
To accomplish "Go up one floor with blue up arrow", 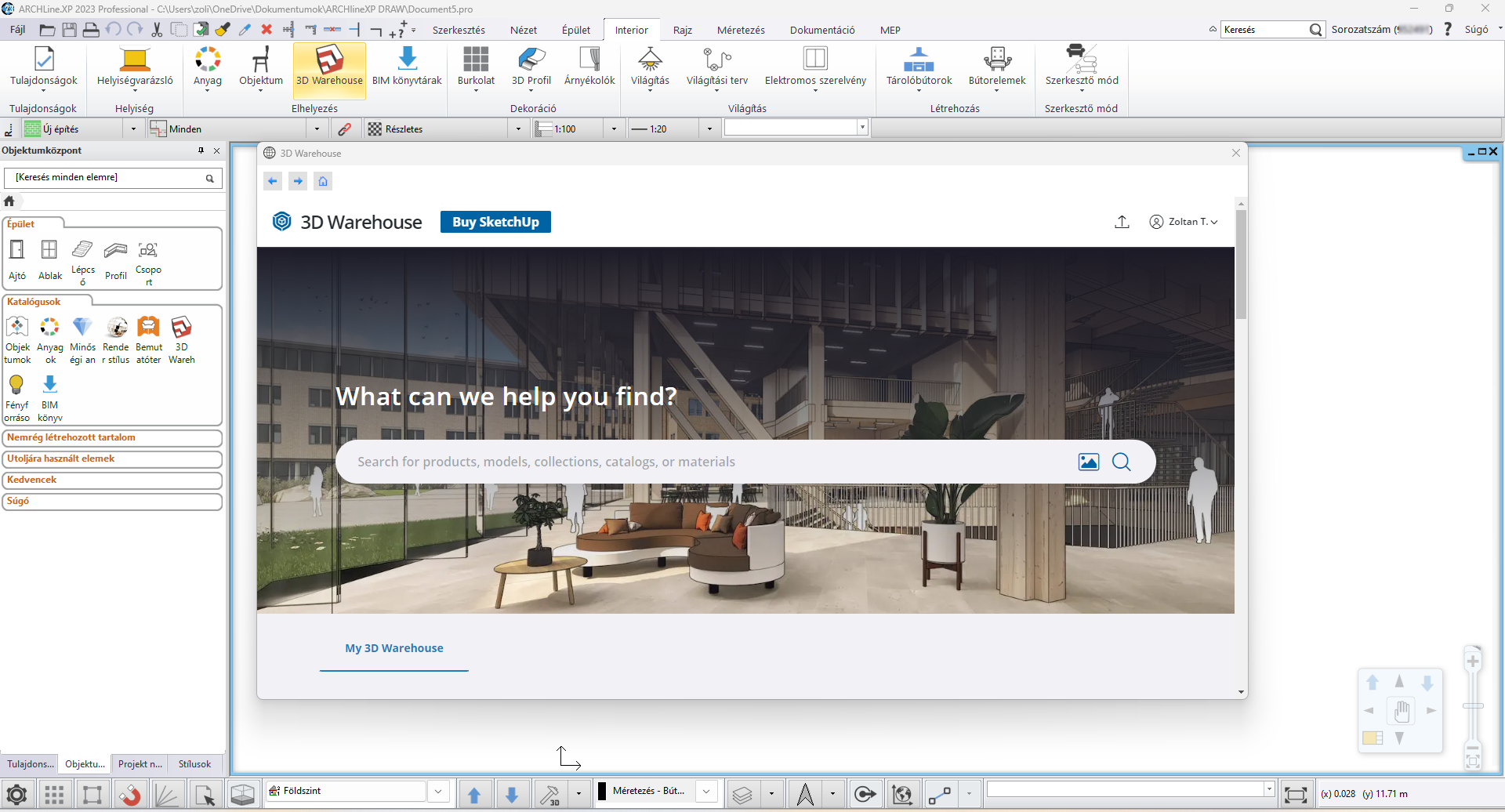I will [x=474, y=795].
